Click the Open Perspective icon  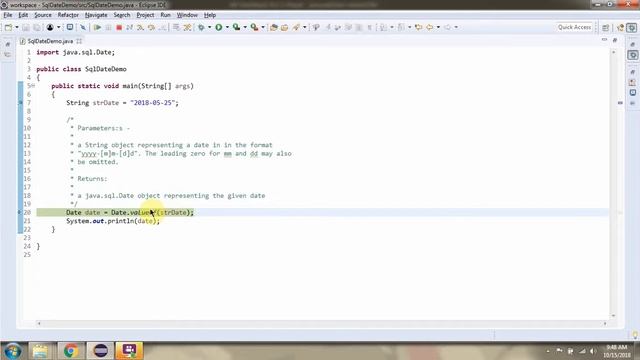coord(606,27)
